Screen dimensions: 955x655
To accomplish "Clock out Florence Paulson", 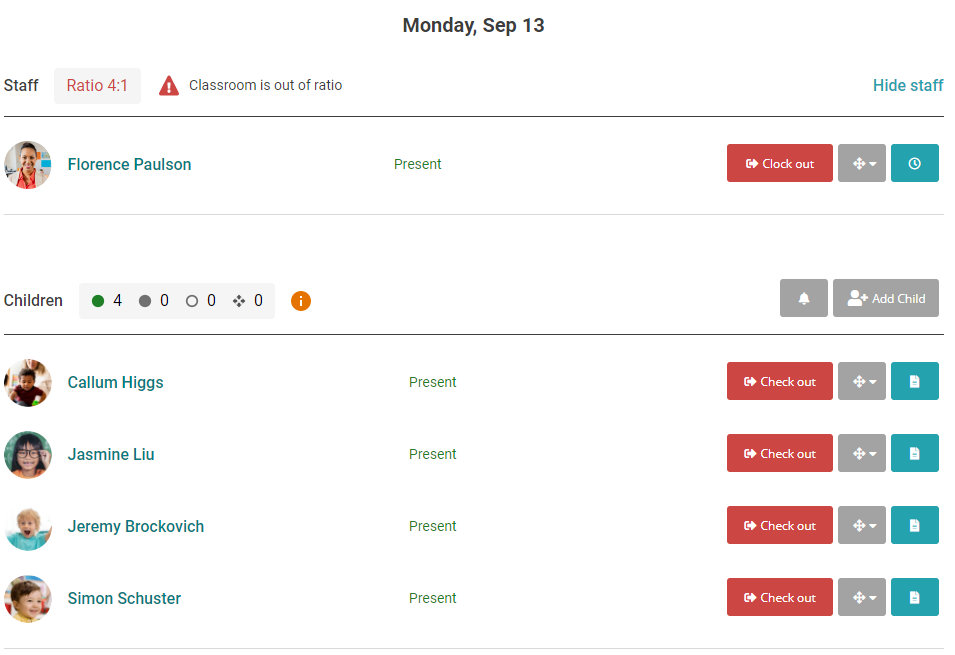I will 779,164.
